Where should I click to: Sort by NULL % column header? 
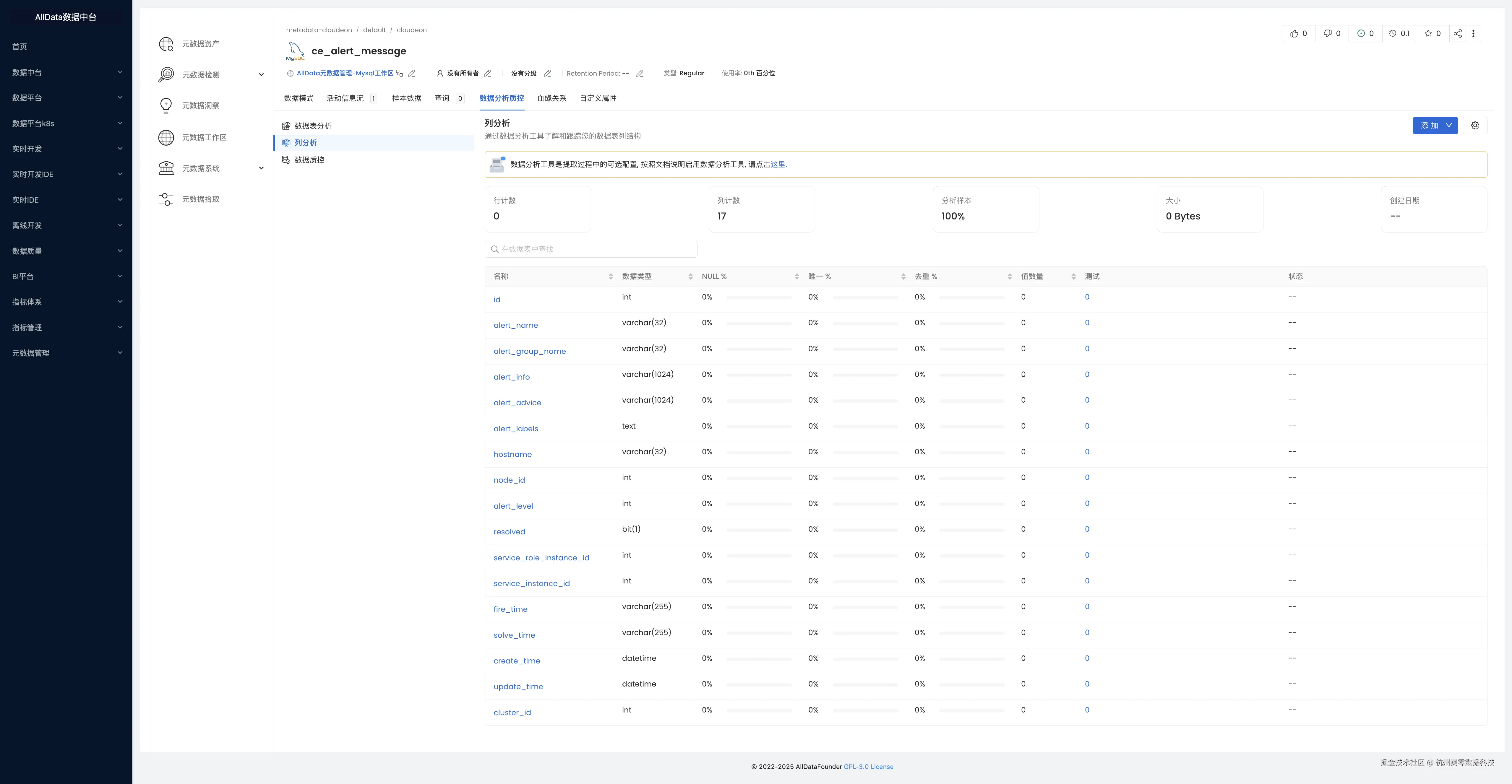(796, 276)
